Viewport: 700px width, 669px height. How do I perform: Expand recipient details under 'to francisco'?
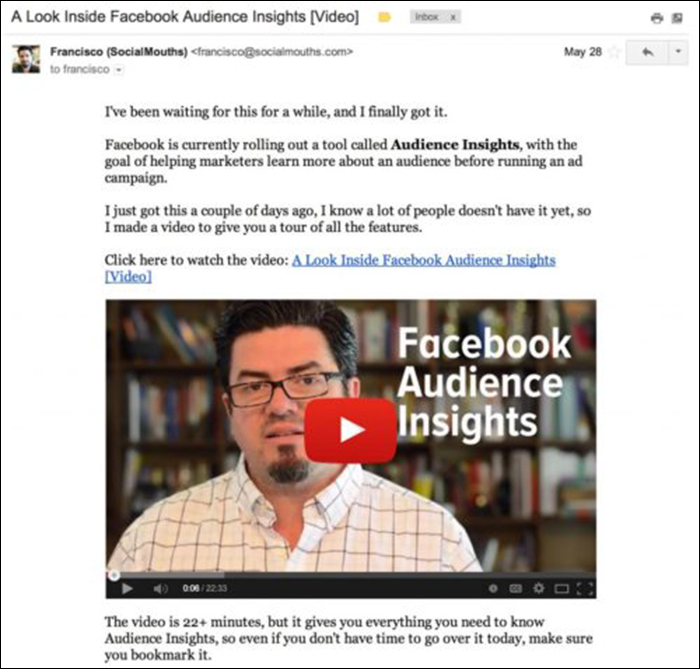tap(119, 70)
